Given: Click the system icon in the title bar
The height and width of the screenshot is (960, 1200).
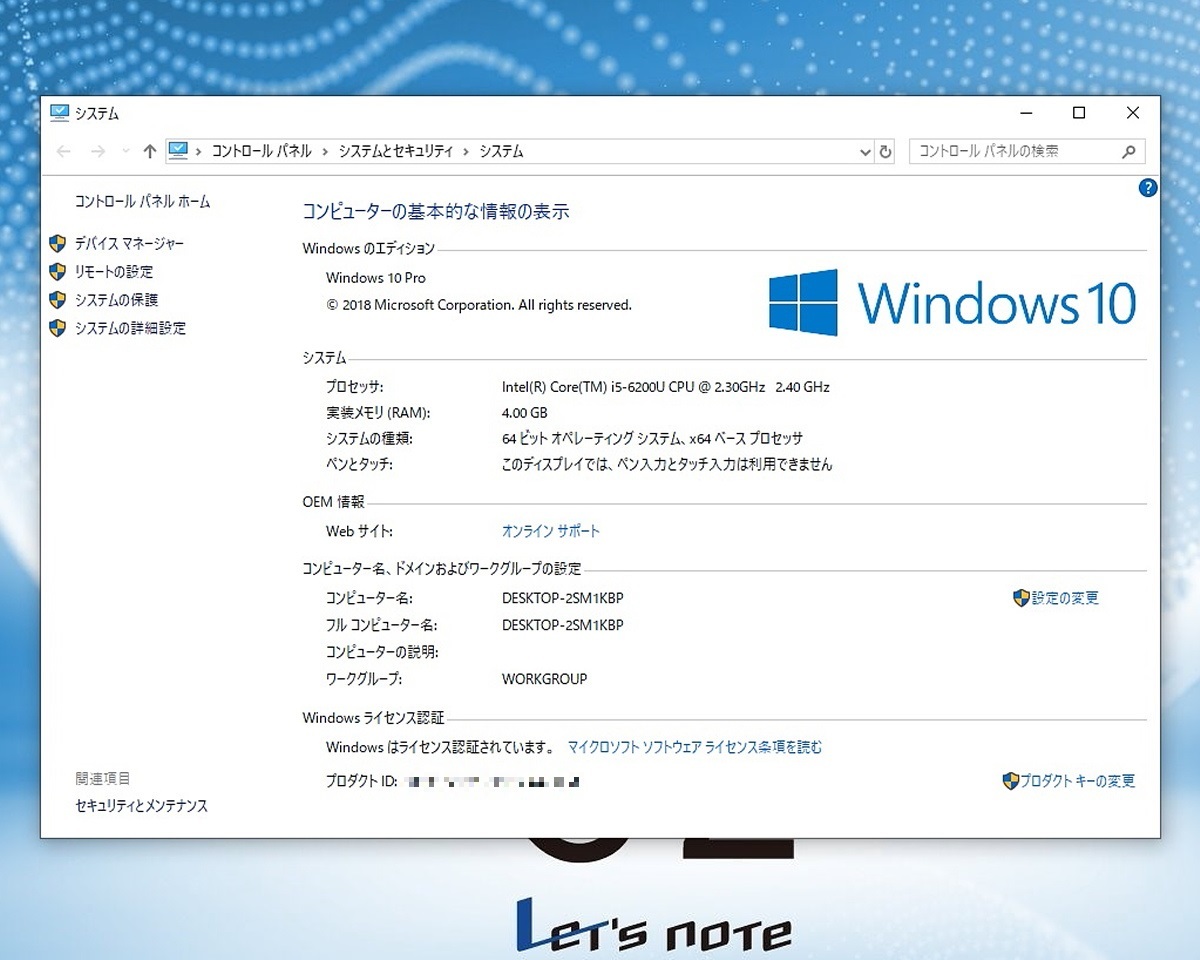Looking at the screenshot, I should tap(59, 113).
